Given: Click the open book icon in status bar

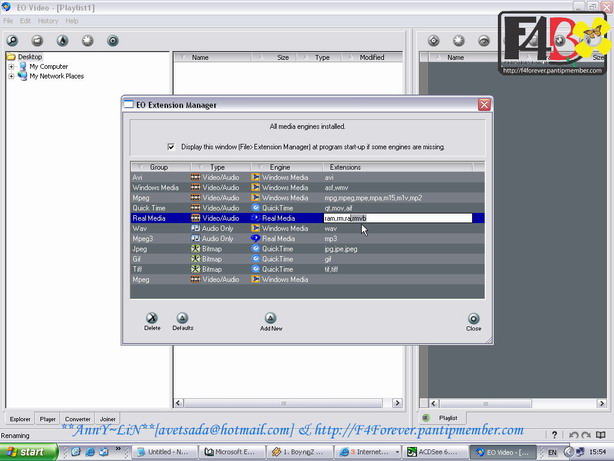Looking at the screenshot, I should 600,435.
